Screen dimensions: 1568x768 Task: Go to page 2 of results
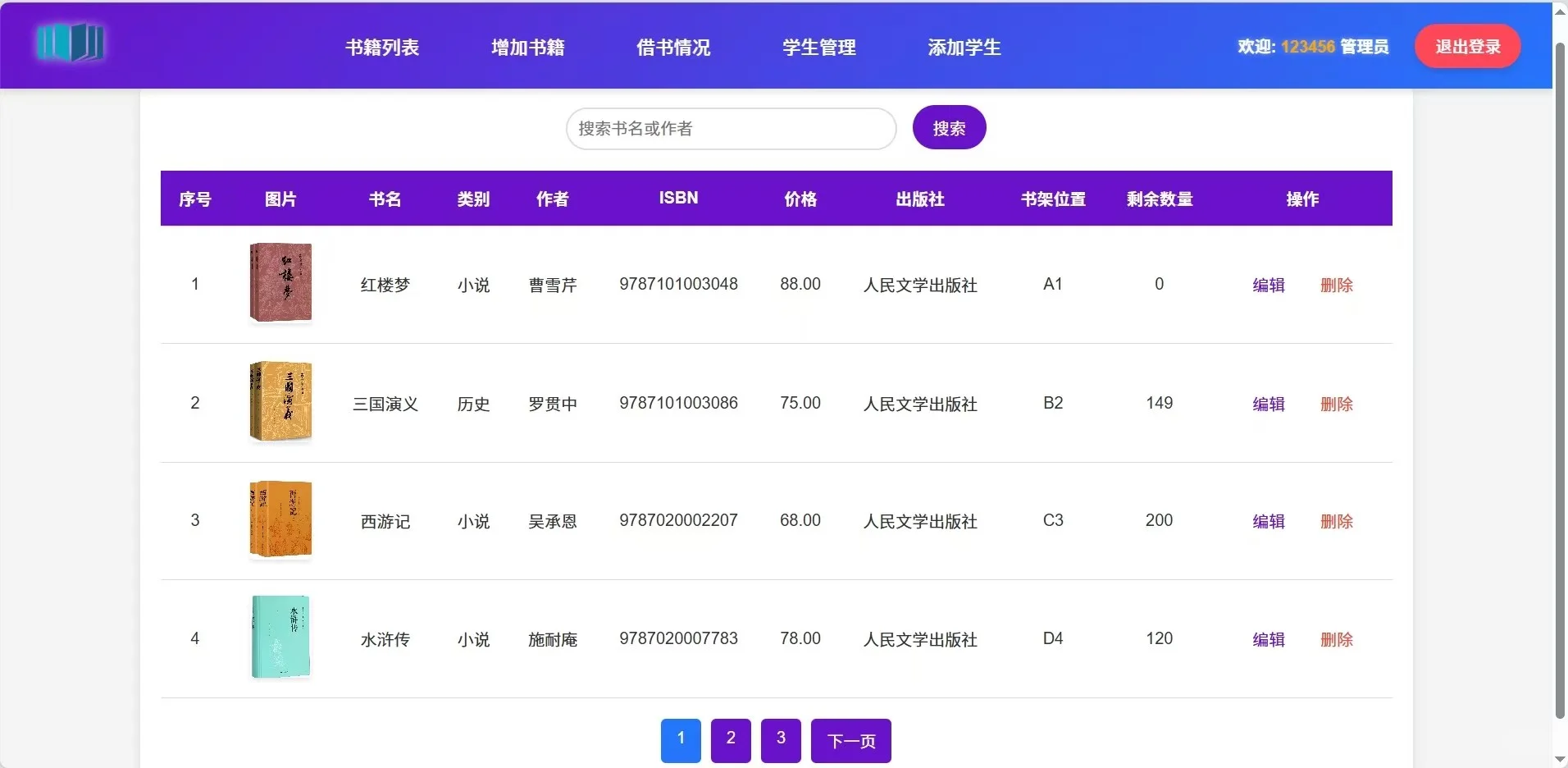(x=730, y=739)
